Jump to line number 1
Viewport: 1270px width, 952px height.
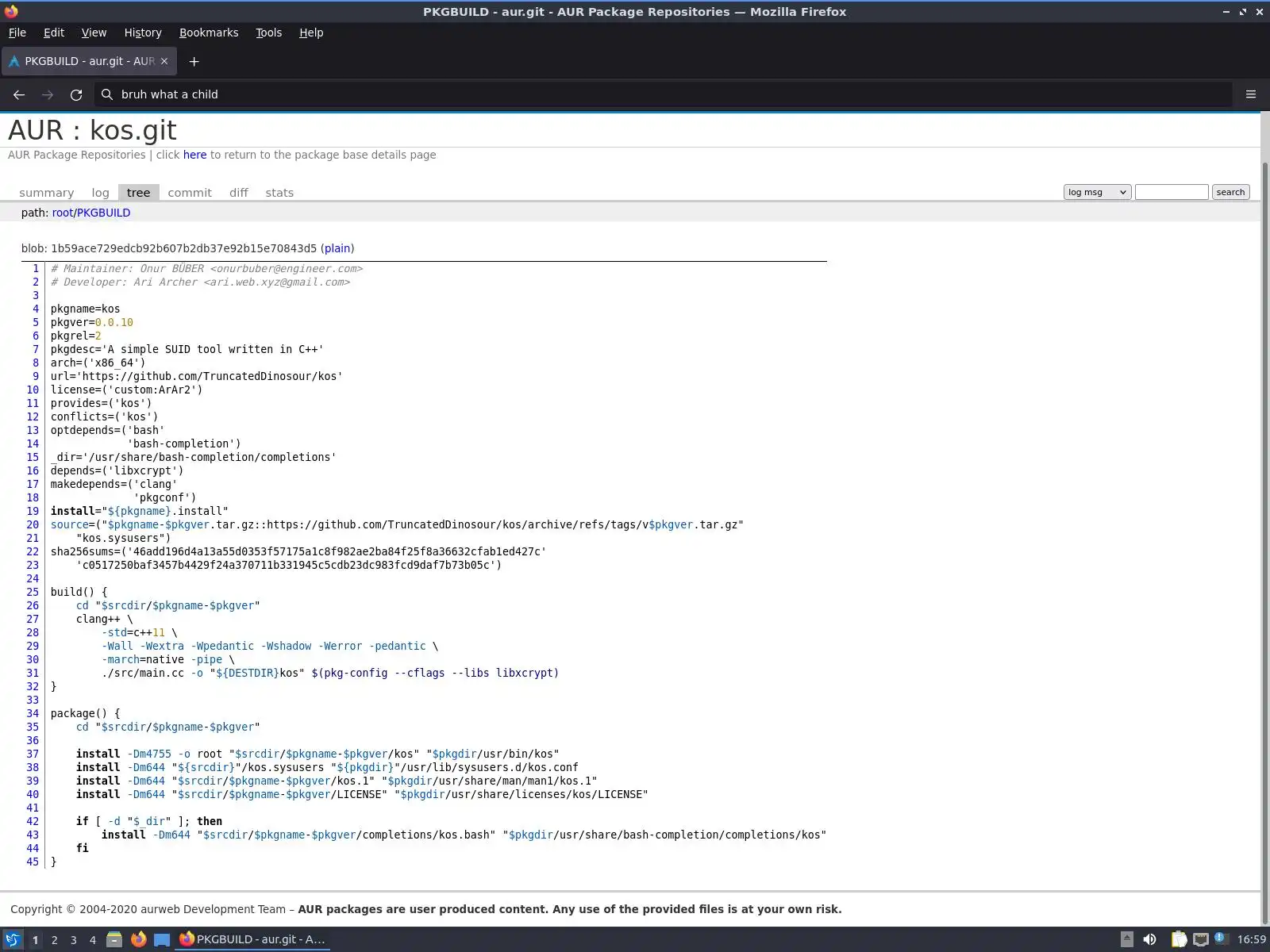[36, 269]
